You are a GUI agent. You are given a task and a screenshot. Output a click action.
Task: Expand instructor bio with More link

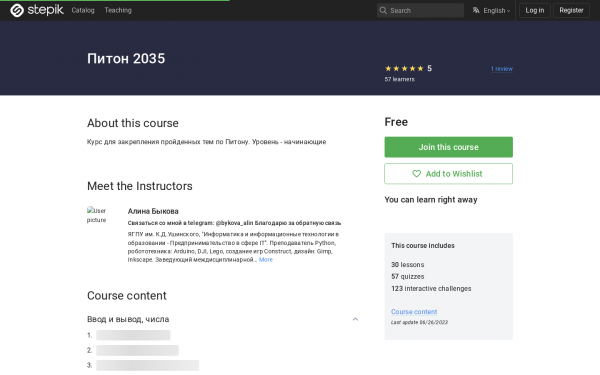[x=266, y=259]
